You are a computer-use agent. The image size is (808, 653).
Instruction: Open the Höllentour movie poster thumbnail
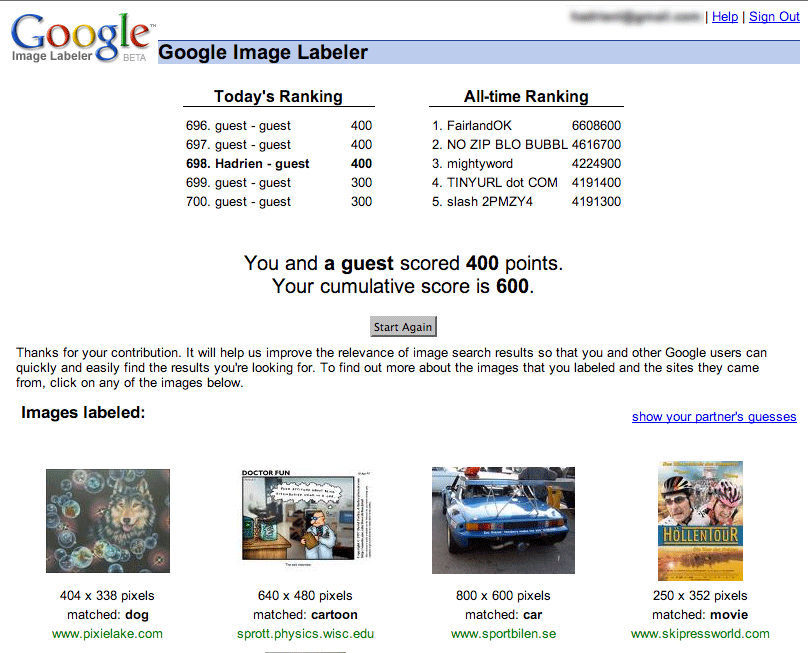tap(700, 521)
